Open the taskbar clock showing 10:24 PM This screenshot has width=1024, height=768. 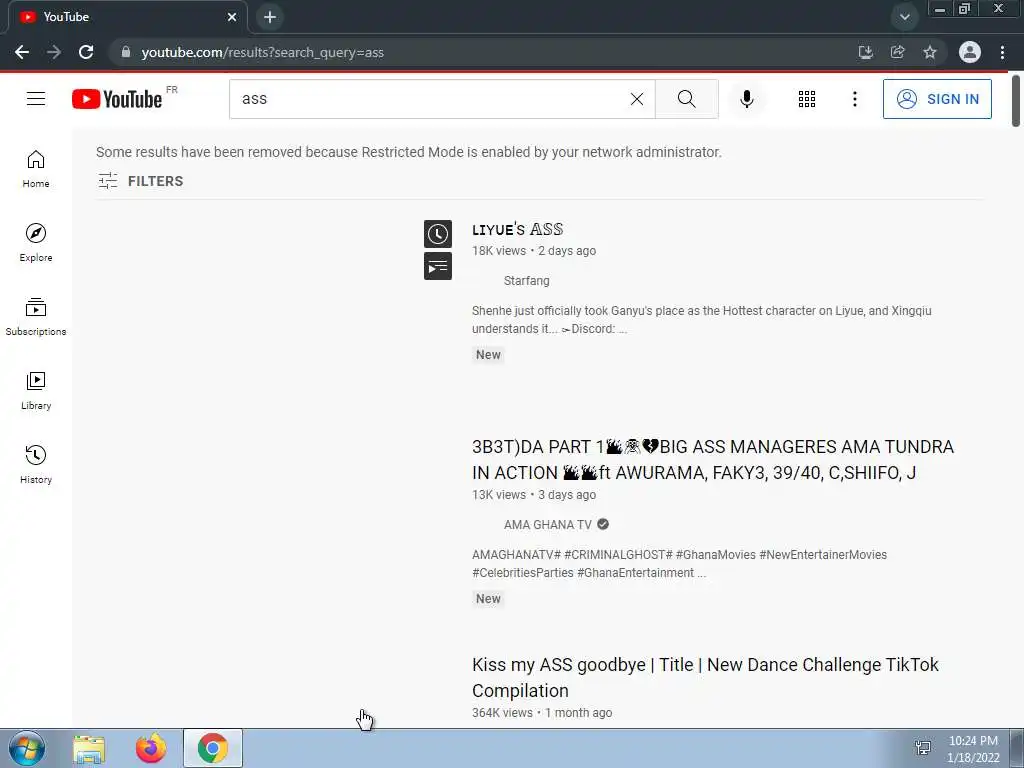(x=973, y=748)
